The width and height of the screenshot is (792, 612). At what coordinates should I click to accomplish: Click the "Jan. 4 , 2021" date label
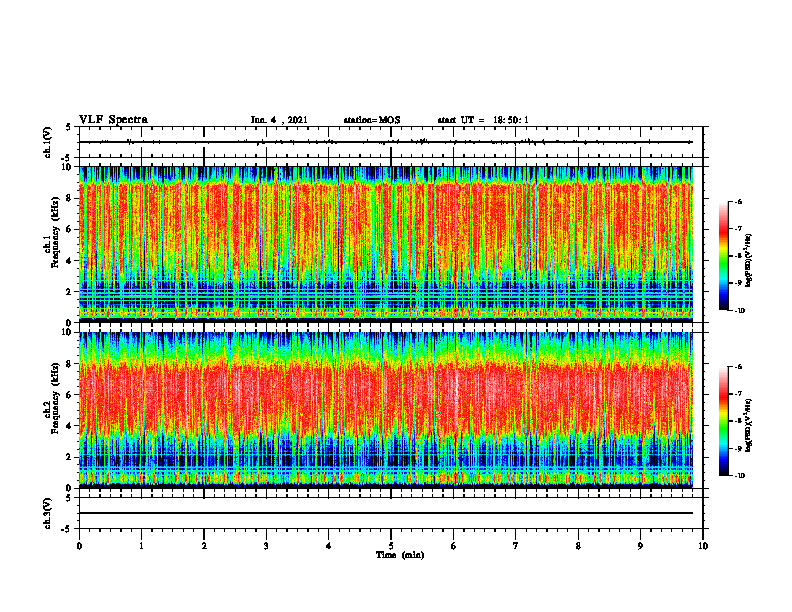[279, 120]
